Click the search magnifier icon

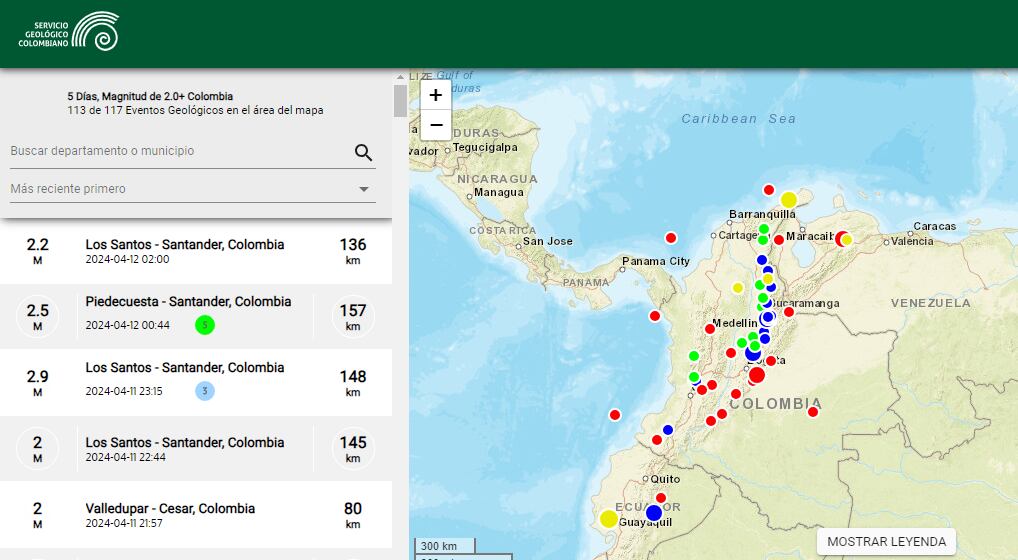coord(364,152)
